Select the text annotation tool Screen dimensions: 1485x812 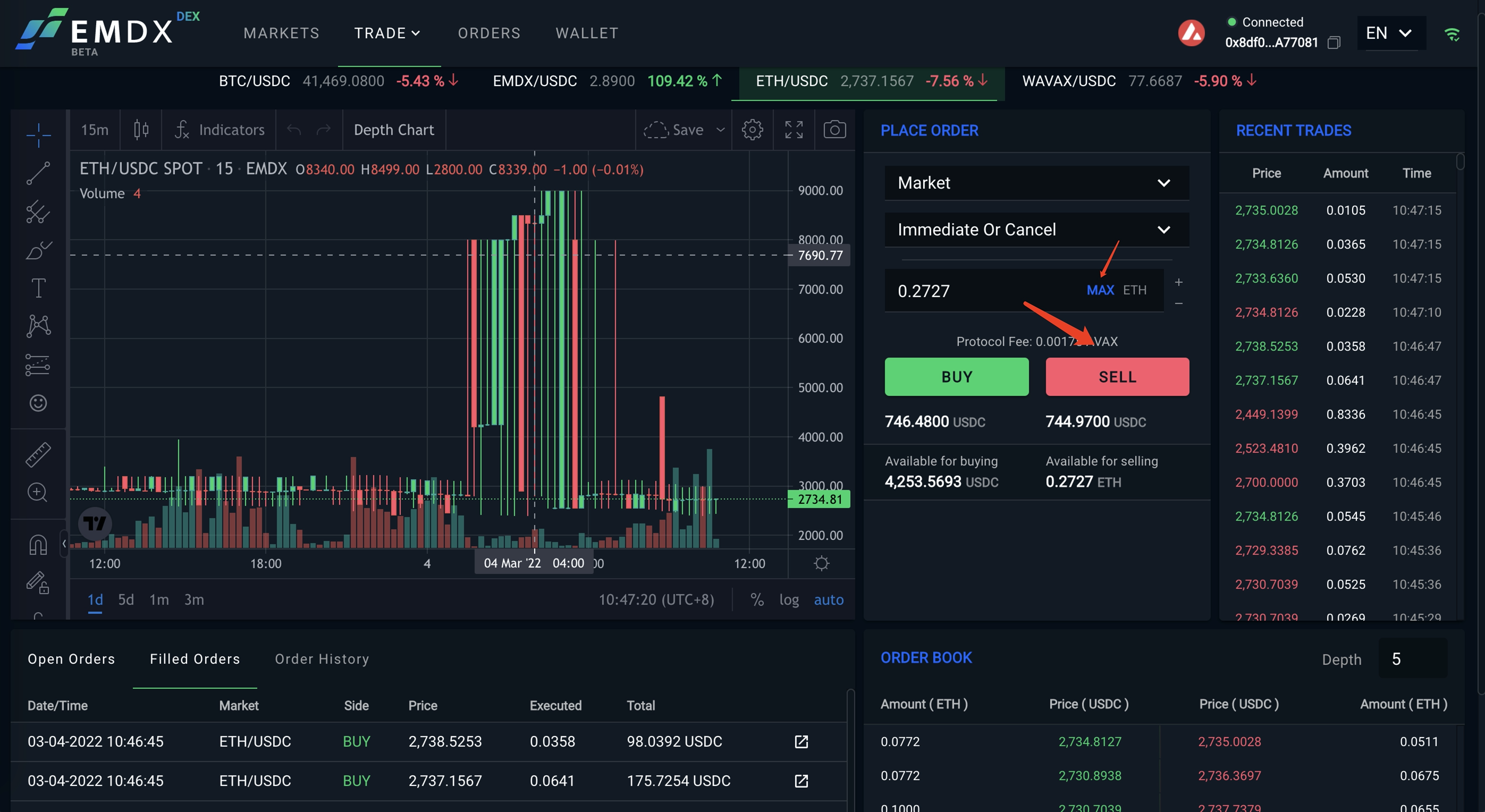[38, 287]
